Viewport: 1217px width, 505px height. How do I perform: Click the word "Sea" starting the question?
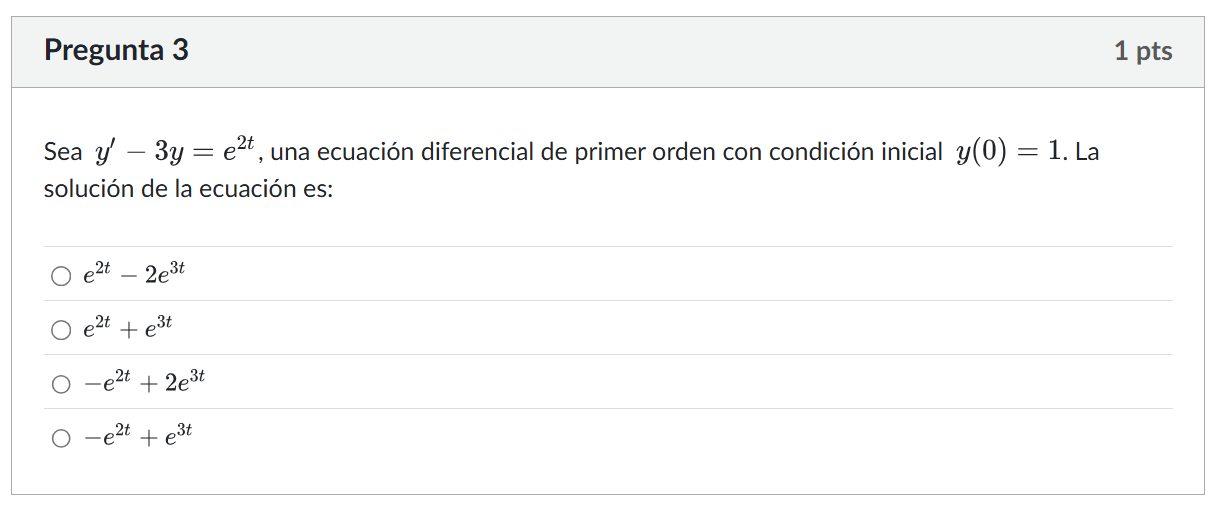(63, 153)
